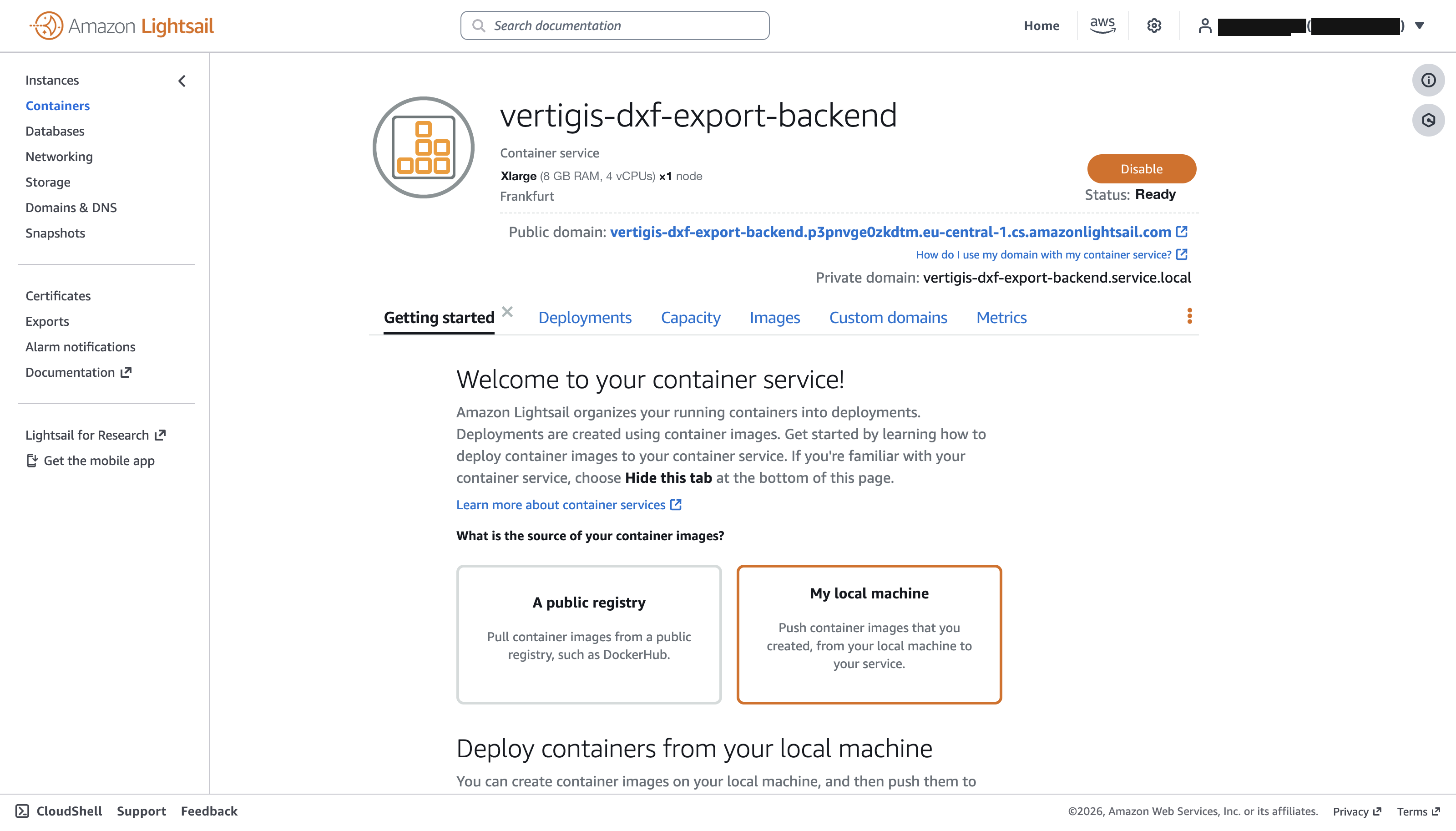Click the search magnifier icon
This screenshot has width=1456, height=831.
pyautogui.click(x=479, y=25)
